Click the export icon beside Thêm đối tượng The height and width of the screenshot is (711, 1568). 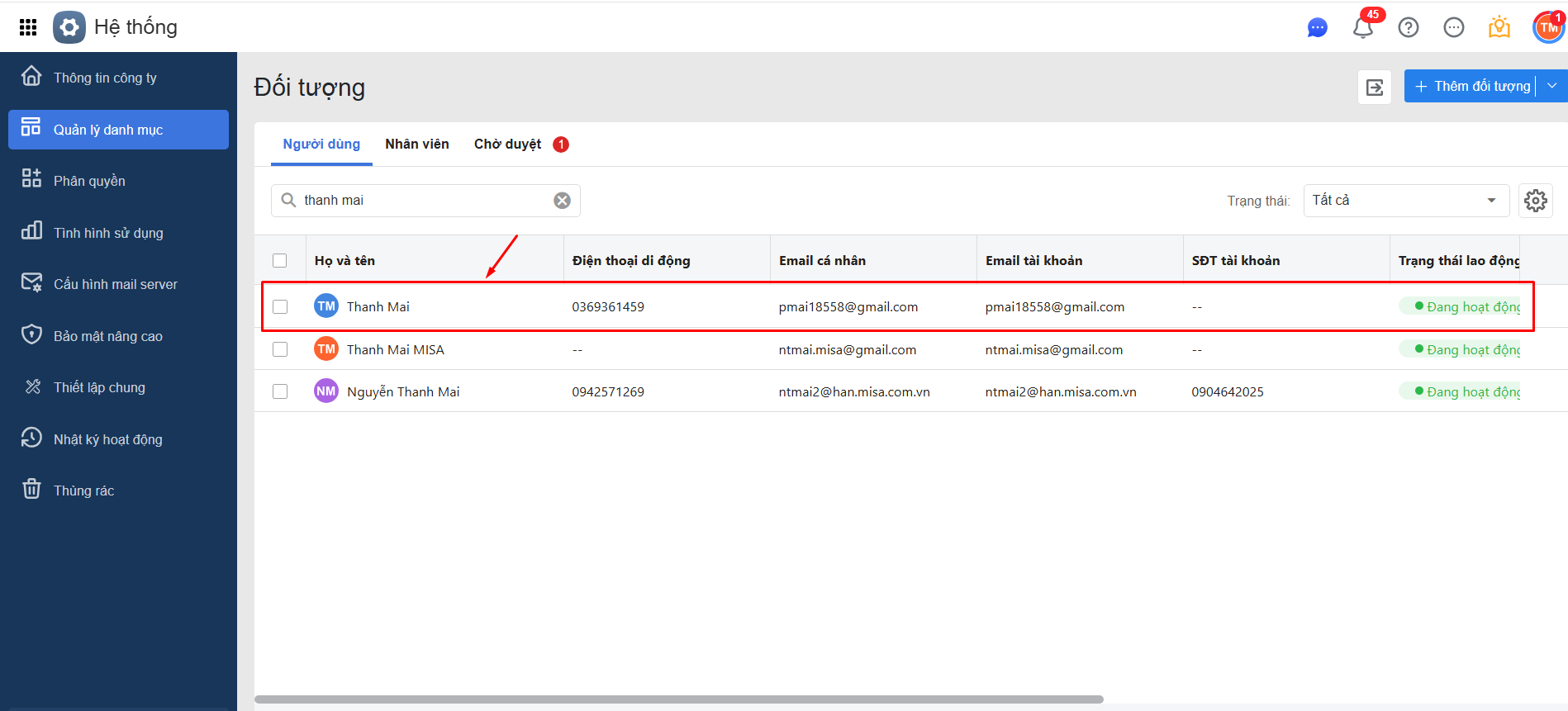[1375, 88]
